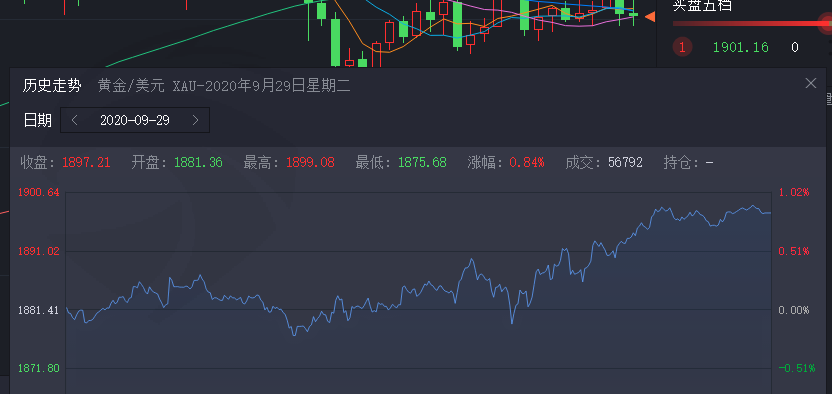The height and width of the screenshot is (394, 832).
Task: Click the 历史走势 panel title
Action: coord(52,85)
